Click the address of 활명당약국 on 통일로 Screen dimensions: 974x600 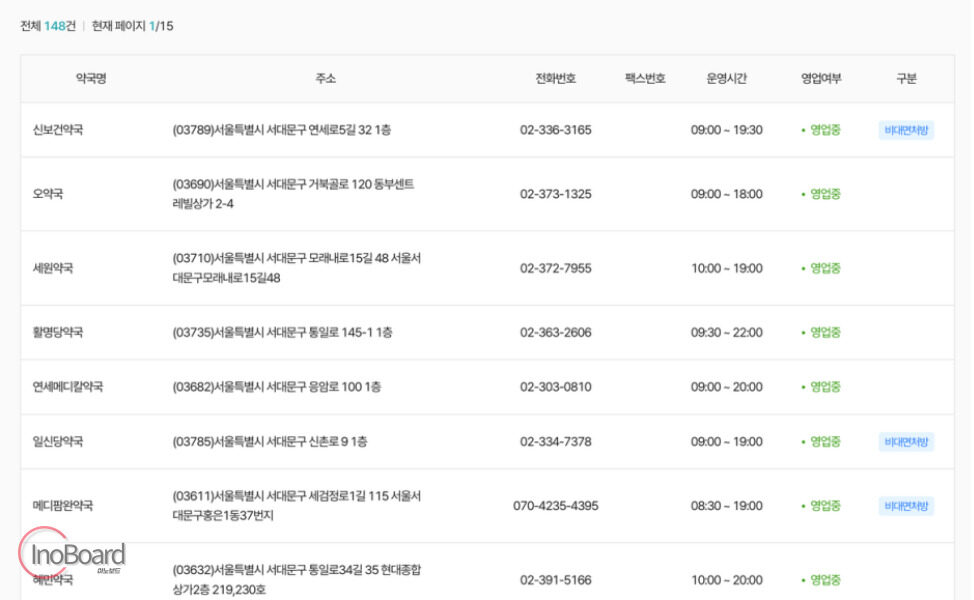point(282,332)
